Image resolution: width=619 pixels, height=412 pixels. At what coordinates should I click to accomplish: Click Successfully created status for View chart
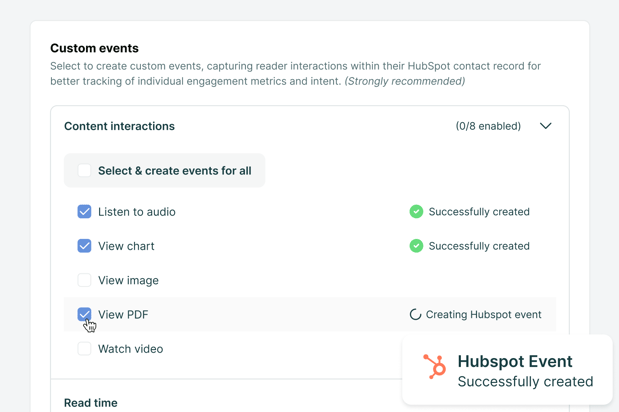tap(479, 246)
